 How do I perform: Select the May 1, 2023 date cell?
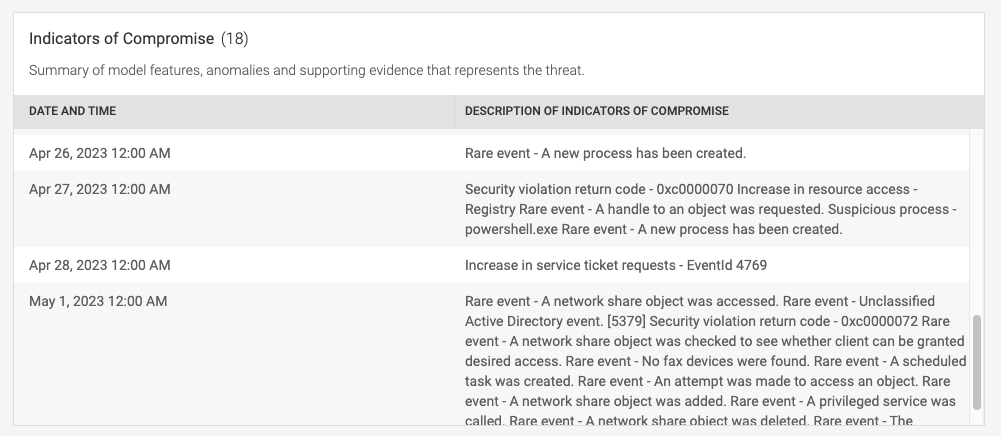[98, 301]
